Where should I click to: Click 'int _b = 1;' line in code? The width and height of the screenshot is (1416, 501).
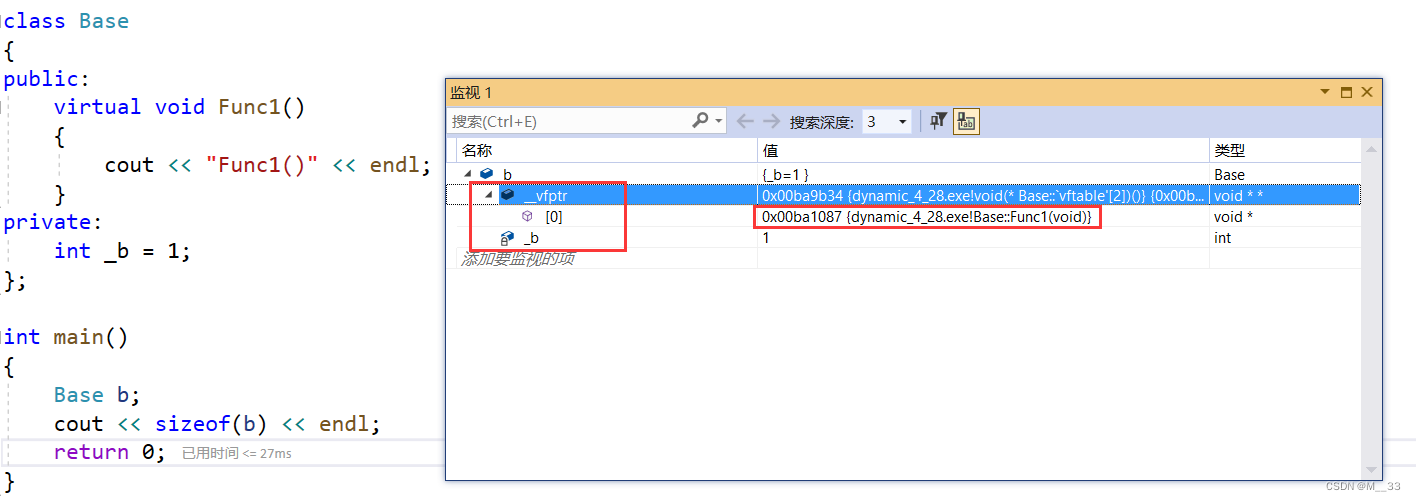(x=122, y=251)
